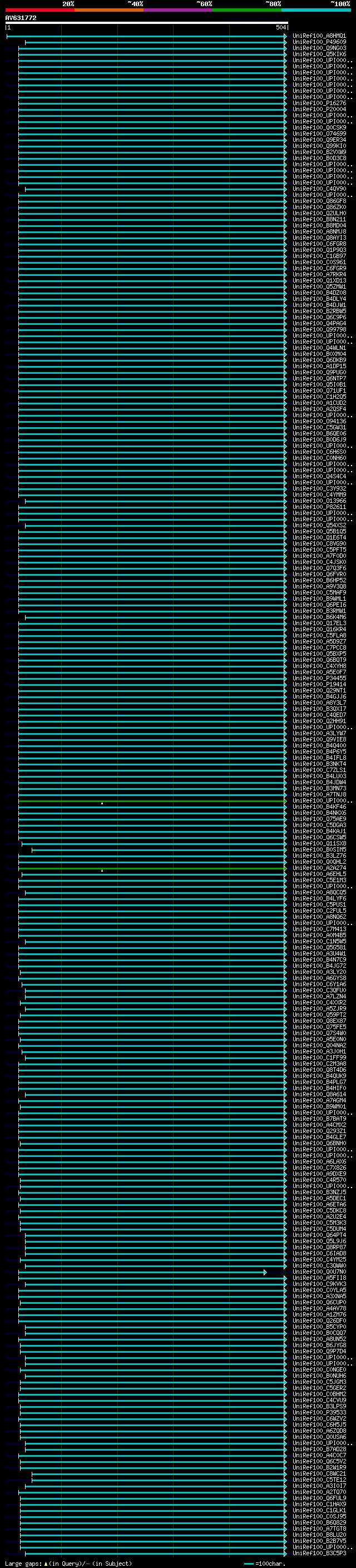Click the cyan alignment bar for UniRef100_A8HMQ1

point(147,36)
